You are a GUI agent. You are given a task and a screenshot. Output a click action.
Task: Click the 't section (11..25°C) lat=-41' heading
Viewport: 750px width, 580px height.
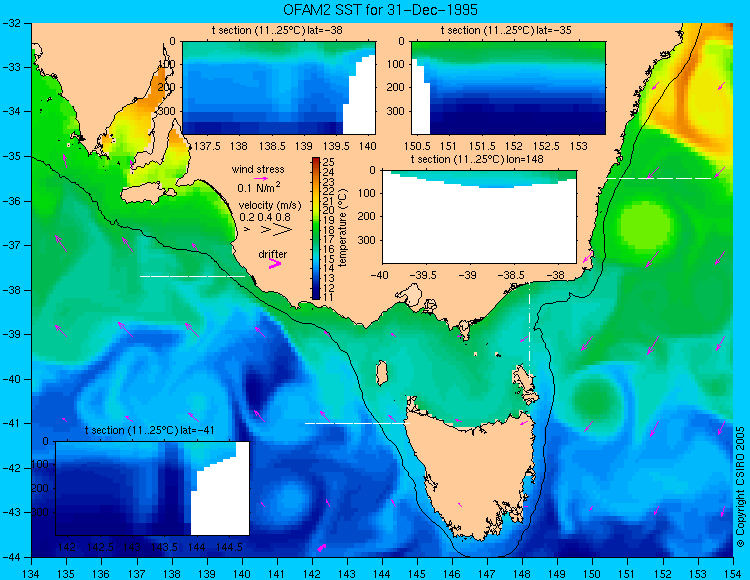149,430
